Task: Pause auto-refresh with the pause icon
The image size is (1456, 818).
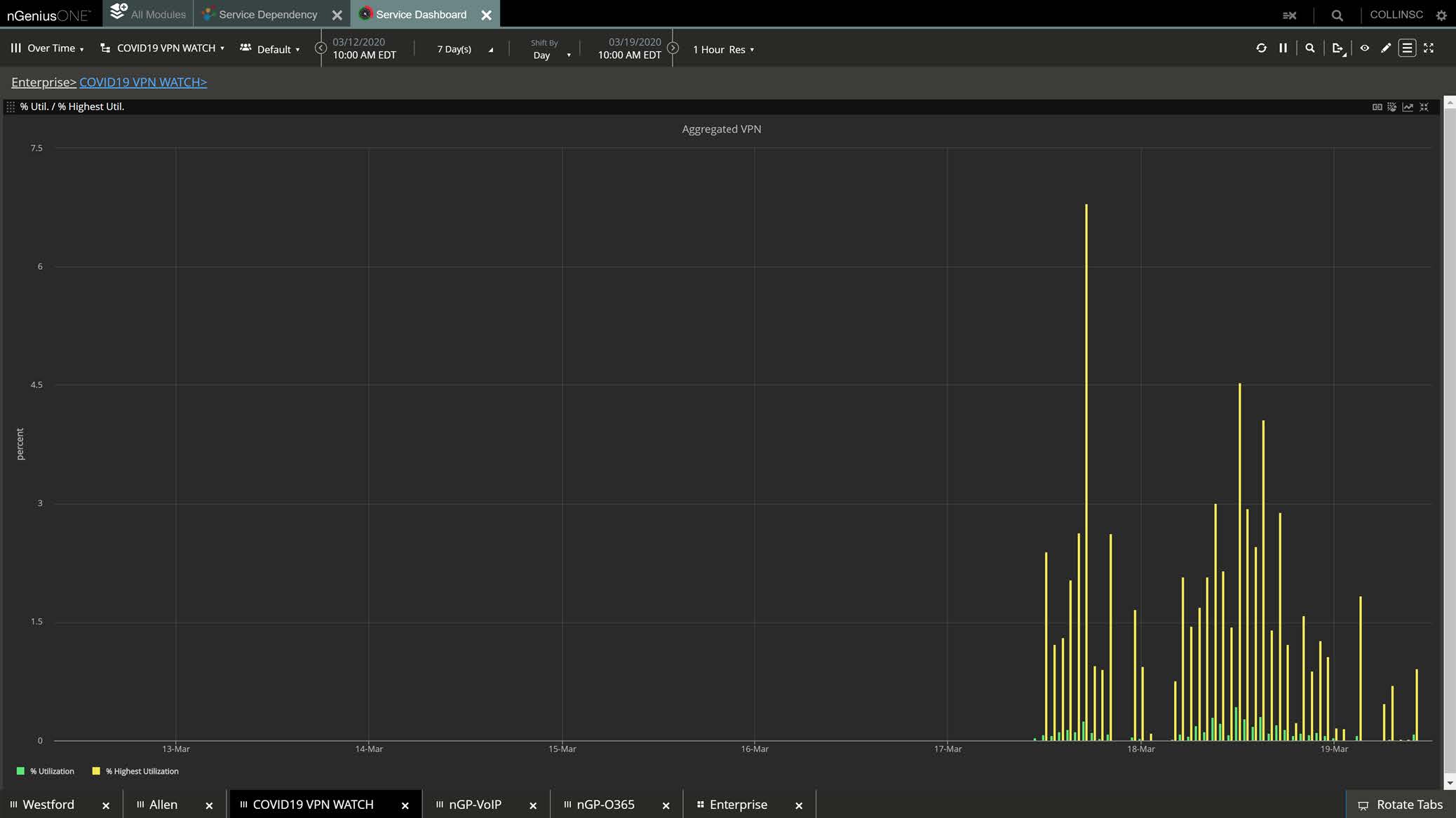Action: (x=1283, y=48)
